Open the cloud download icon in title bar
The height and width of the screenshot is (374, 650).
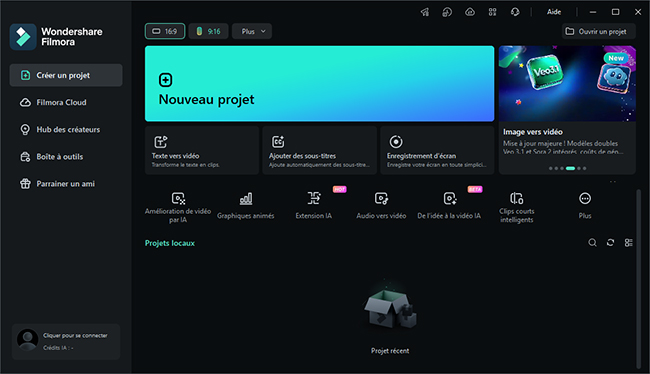470,12
